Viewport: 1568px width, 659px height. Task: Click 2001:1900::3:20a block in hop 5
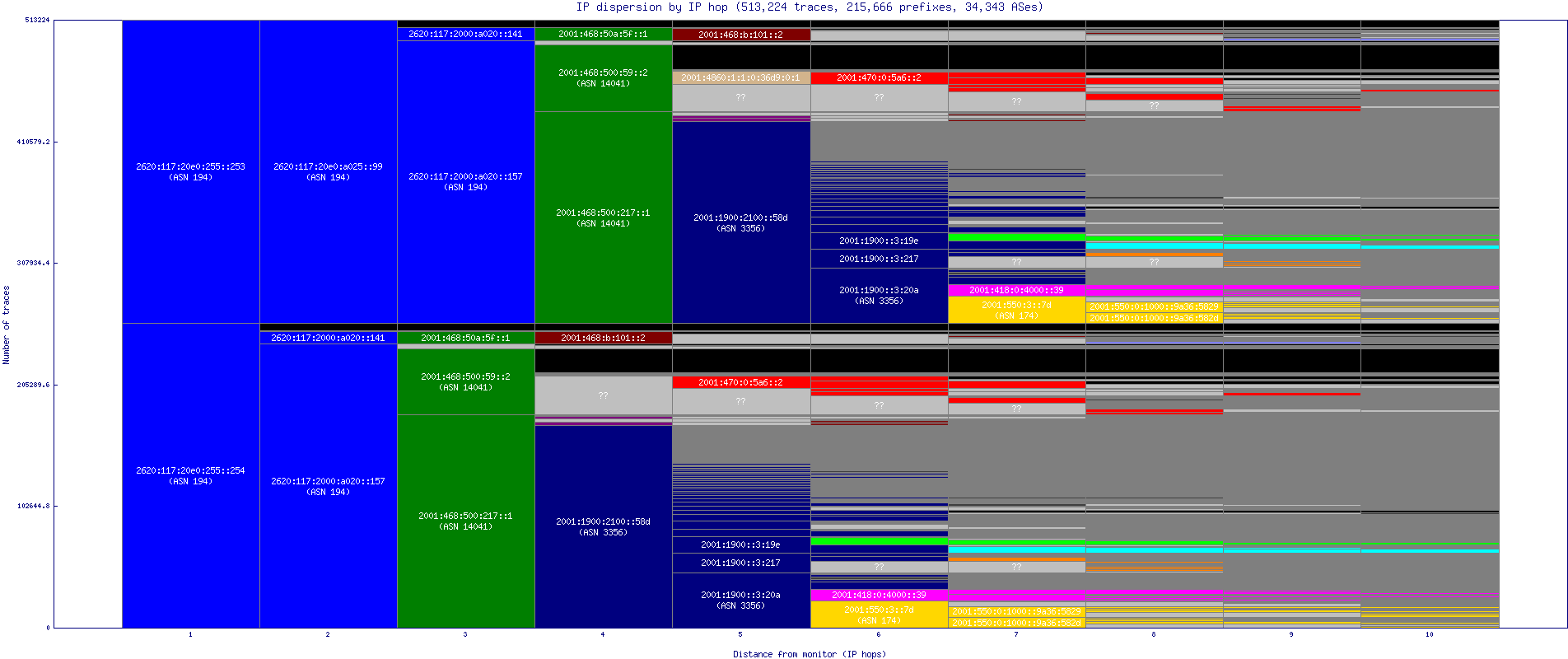(x=741, y=600)
